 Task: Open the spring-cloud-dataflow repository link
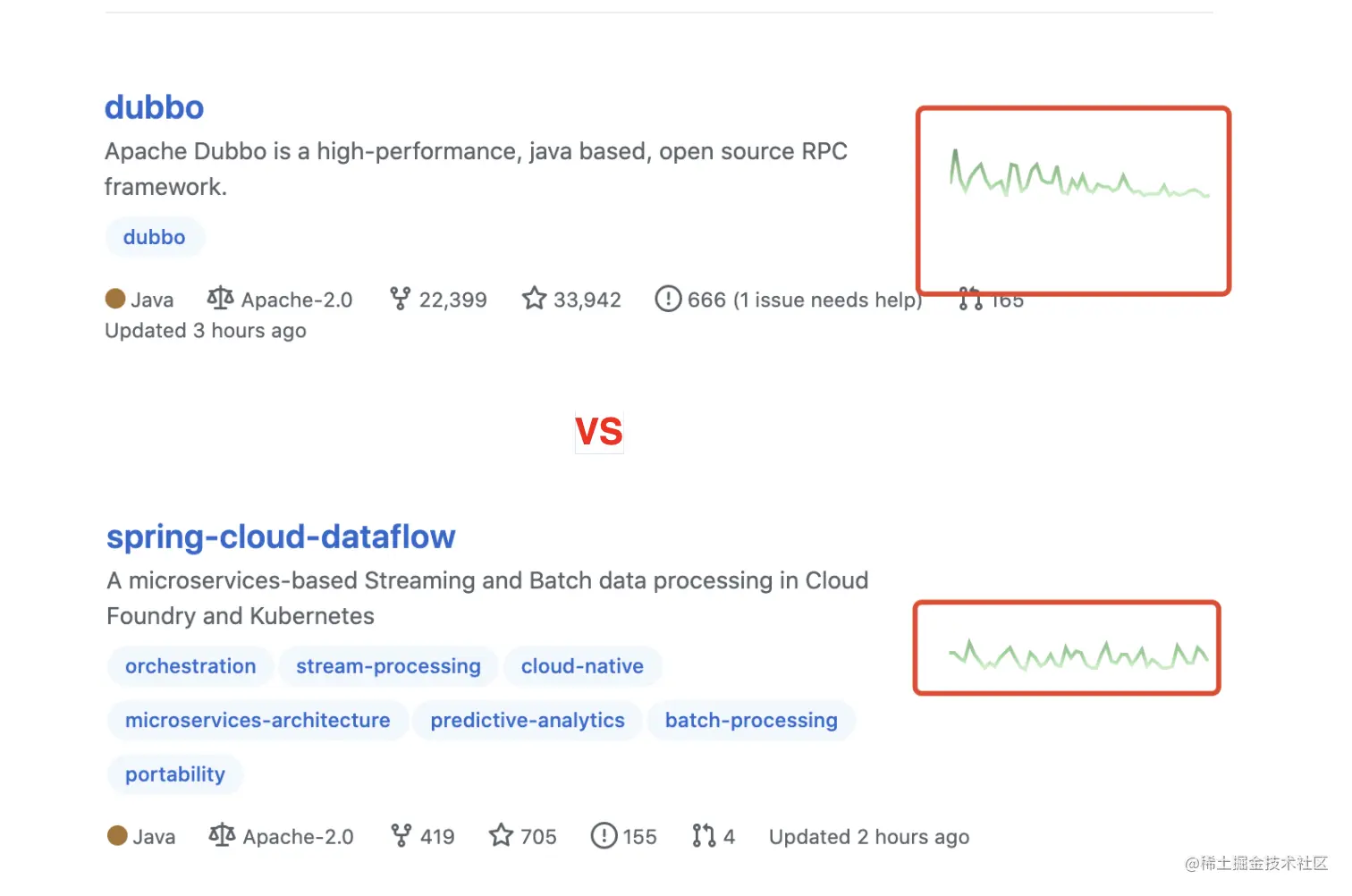[281, 537]
